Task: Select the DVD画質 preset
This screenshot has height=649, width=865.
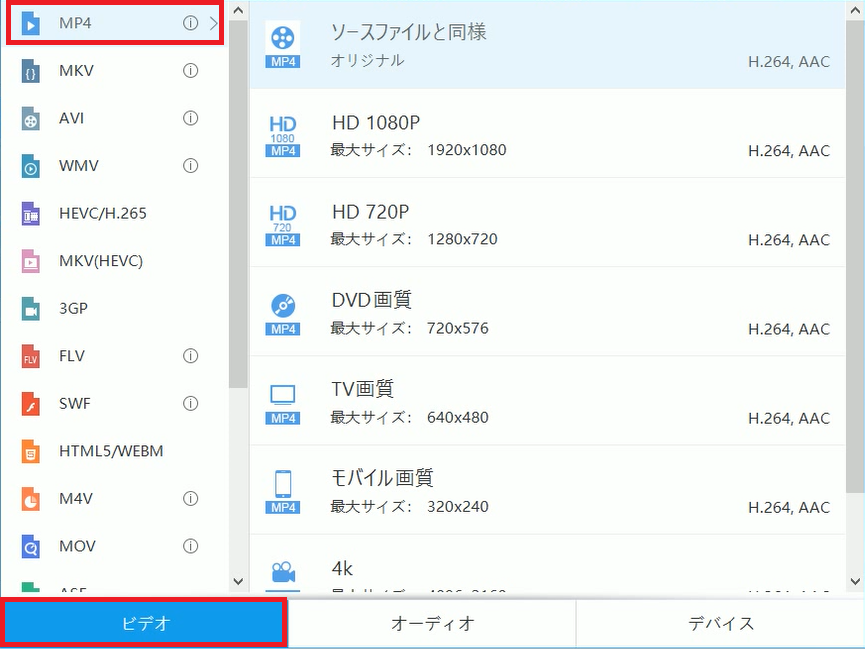Action: tap(547, 313)
